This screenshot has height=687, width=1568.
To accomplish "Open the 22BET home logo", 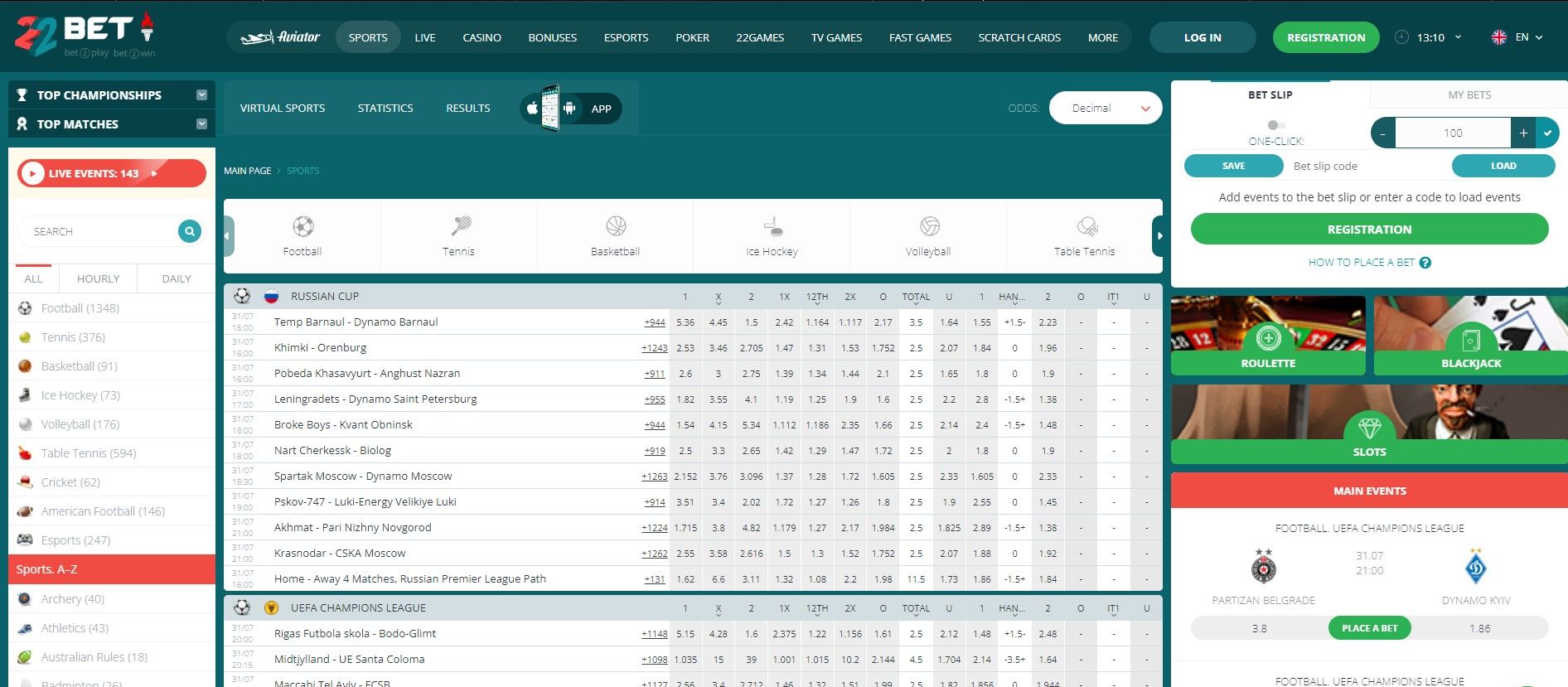I will (85, 35).
